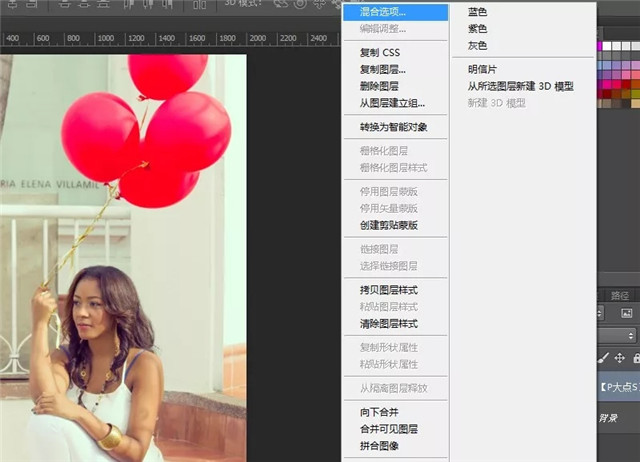Click 创建剪贴蒙版 menu entry
This screenshot has height=462, width=640.
[x=388, y=225]
